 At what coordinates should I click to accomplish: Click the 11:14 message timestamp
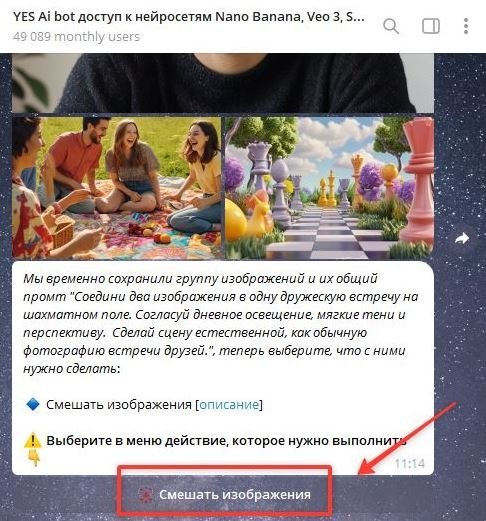pos(410,463)
